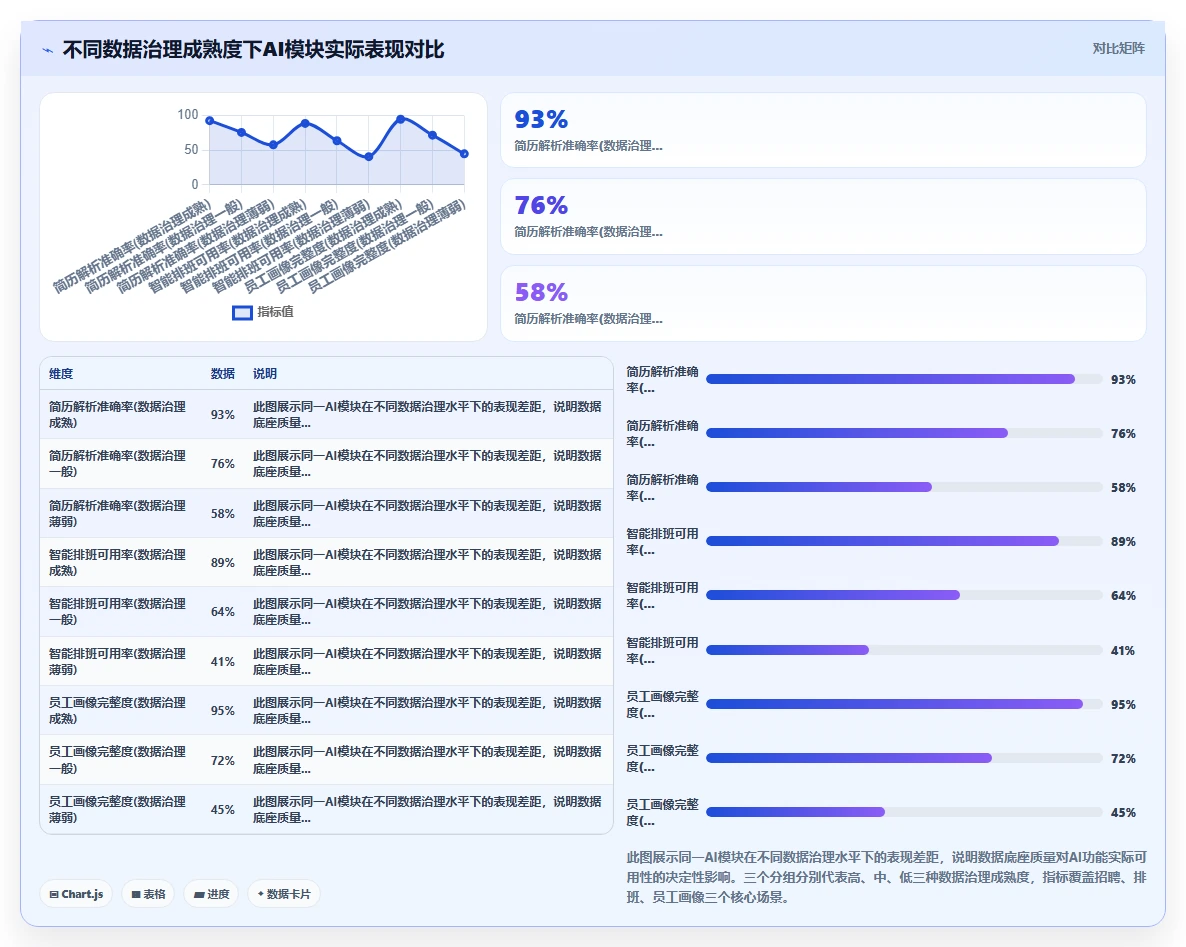Click the 76% table cell
This screenshot has width=1186, height=947.
click(222, 464)
